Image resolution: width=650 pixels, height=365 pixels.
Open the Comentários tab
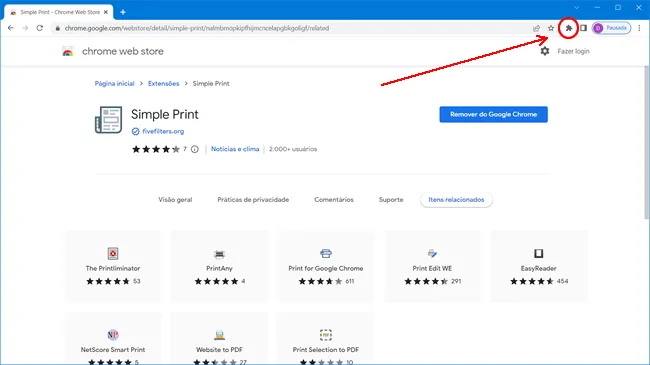(334, 200)
